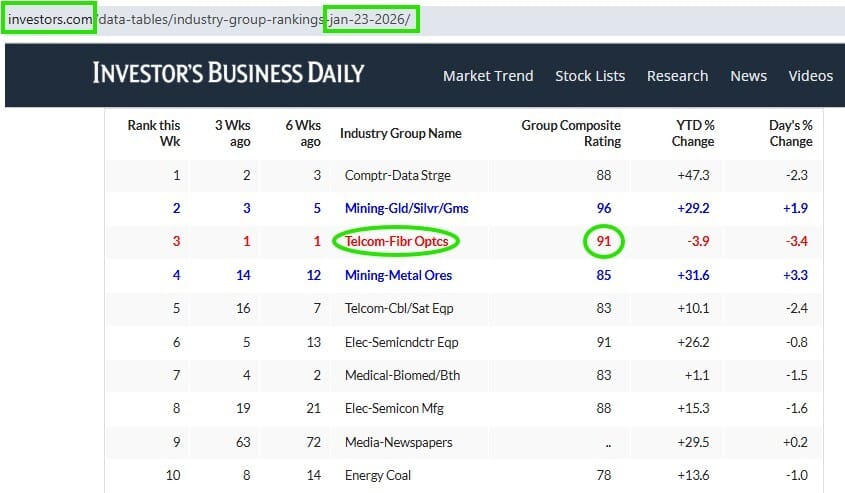845x493 pixels.
Task: Select the Elec-Semicon Mfg group name
Action: [x=394, y=408]
